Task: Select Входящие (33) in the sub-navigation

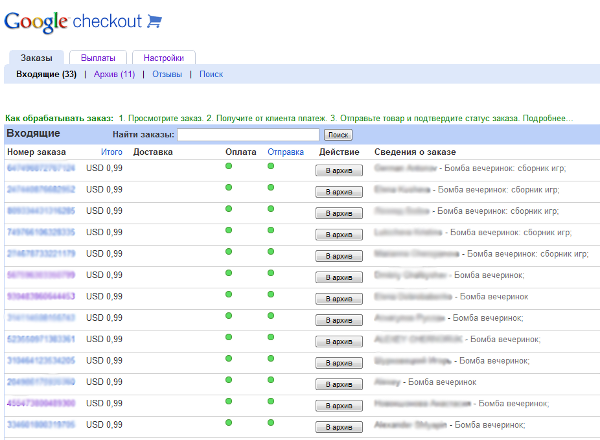Action: tap(46, 74)
